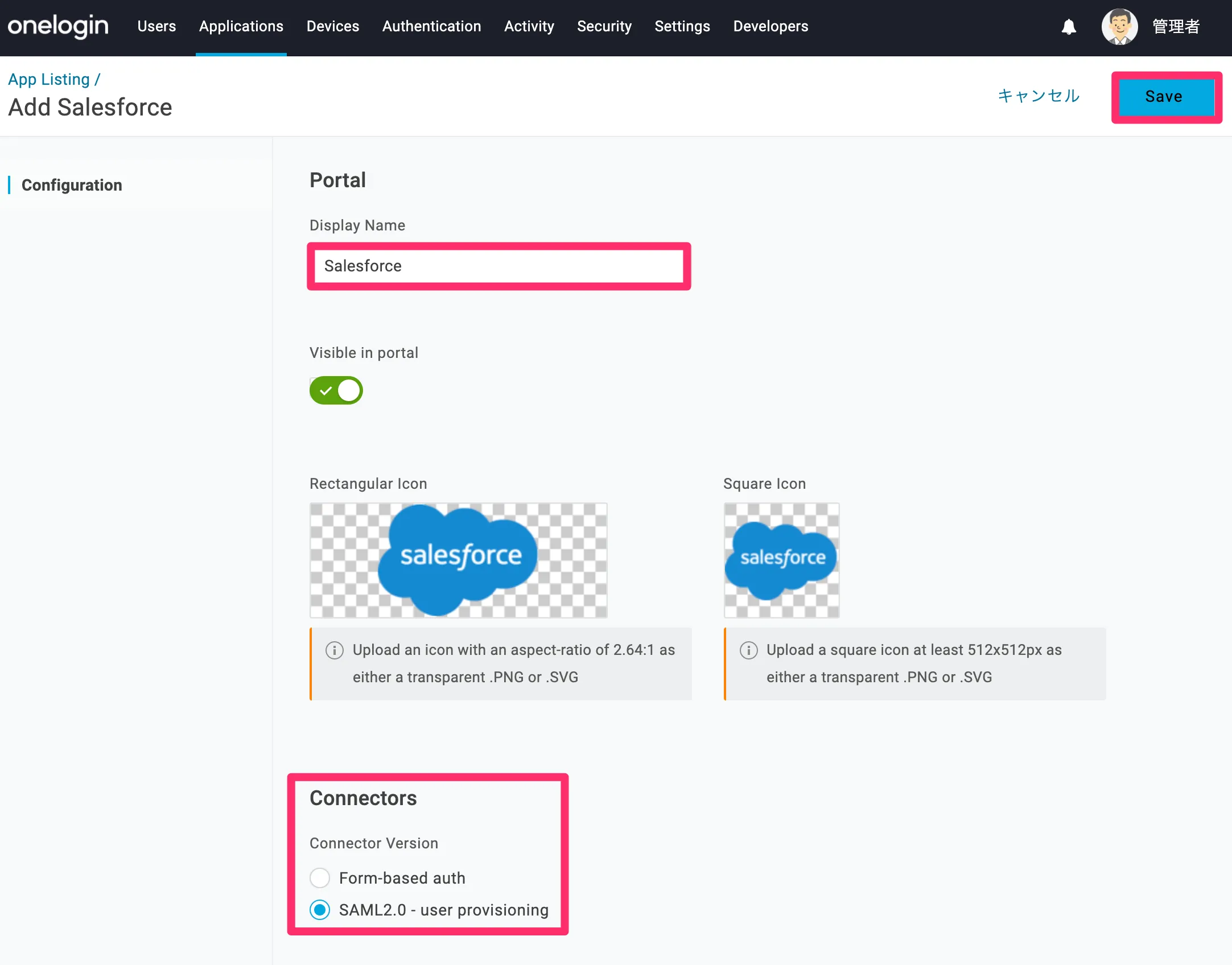Select SAML2.0 user provisioning option

[320, 910]
